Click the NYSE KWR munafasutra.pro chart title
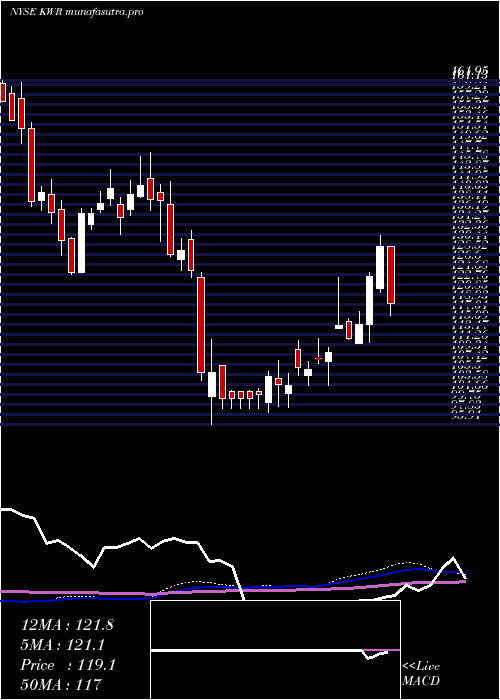The height and width of the screenshot is (700, 500). (76, 12)
